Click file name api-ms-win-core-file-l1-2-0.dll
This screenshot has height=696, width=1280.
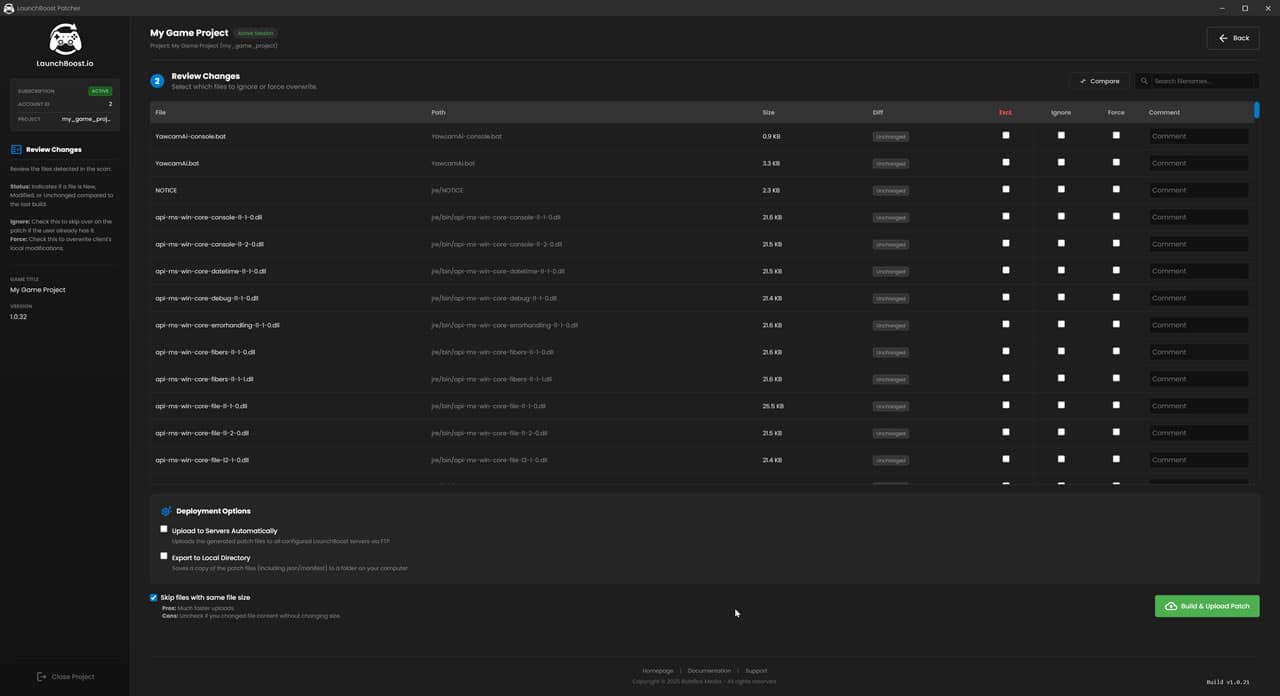coord(202,433)
